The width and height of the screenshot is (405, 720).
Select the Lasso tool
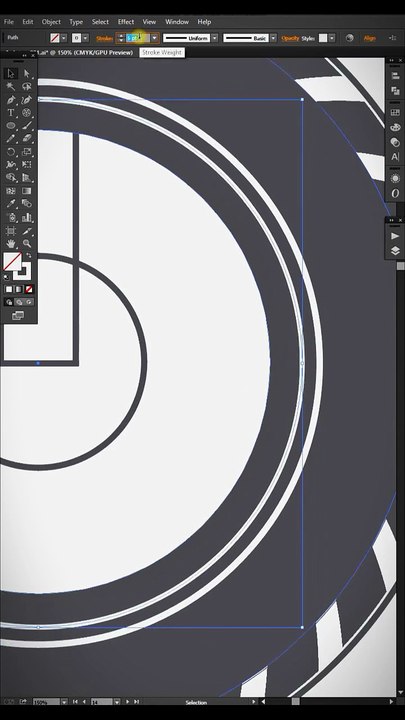coord(27,87)
